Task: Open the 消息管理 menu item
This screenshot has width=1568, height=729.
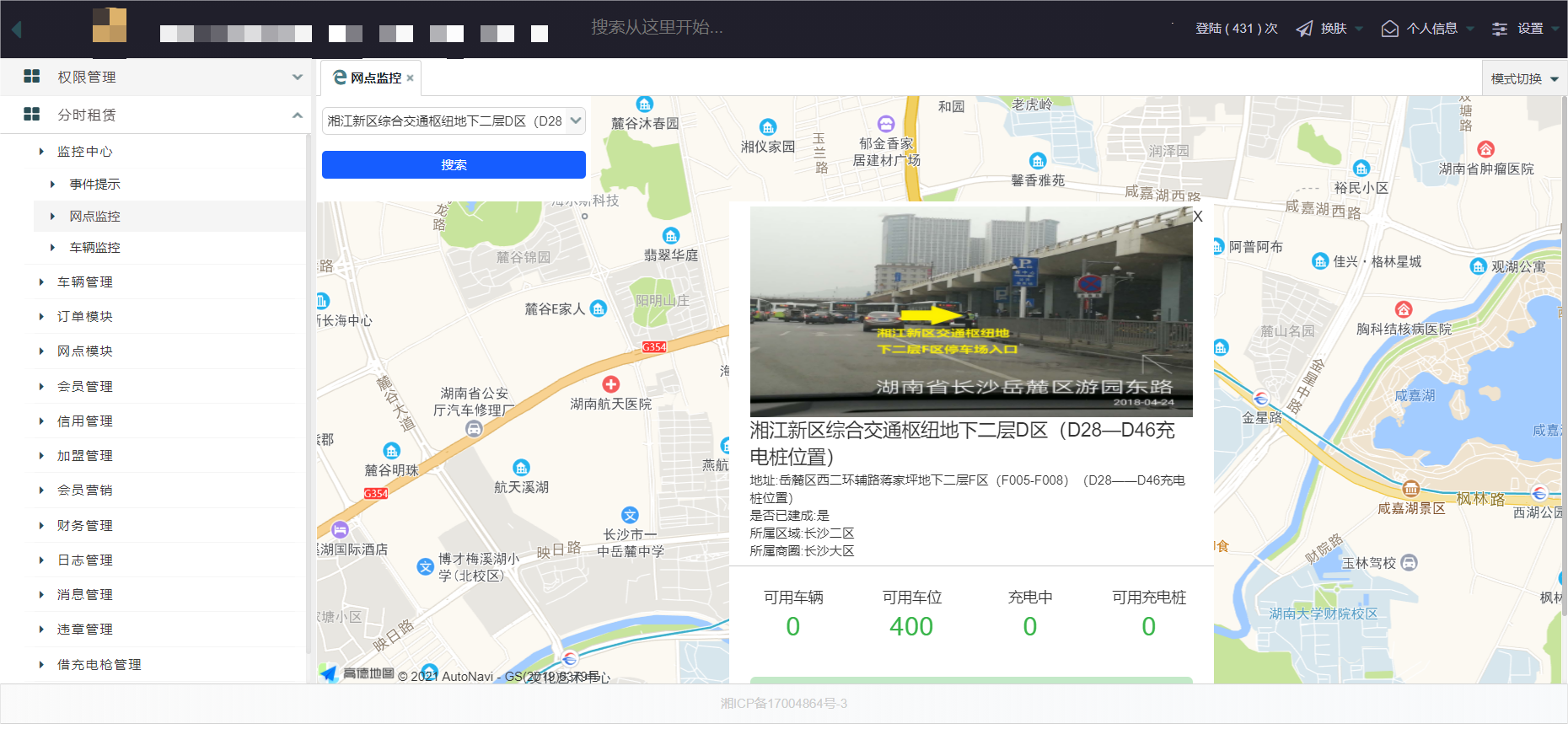Action: 84,594
